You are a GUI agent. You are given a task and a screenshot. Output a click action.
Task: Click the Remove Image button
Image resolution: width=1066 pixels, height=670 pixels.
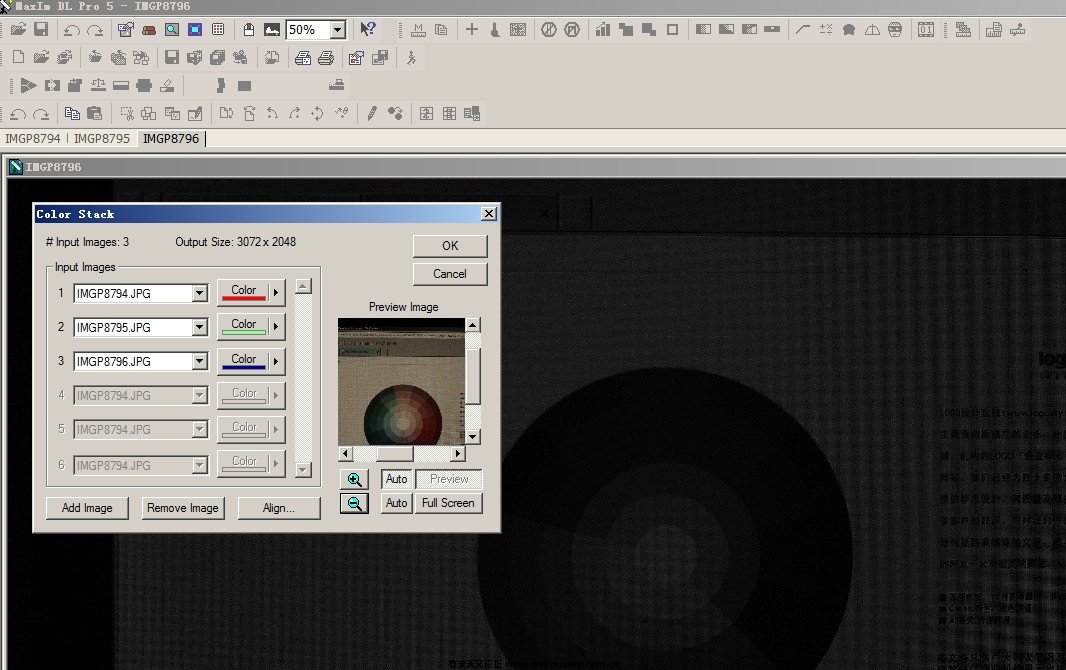pos(183,508)
